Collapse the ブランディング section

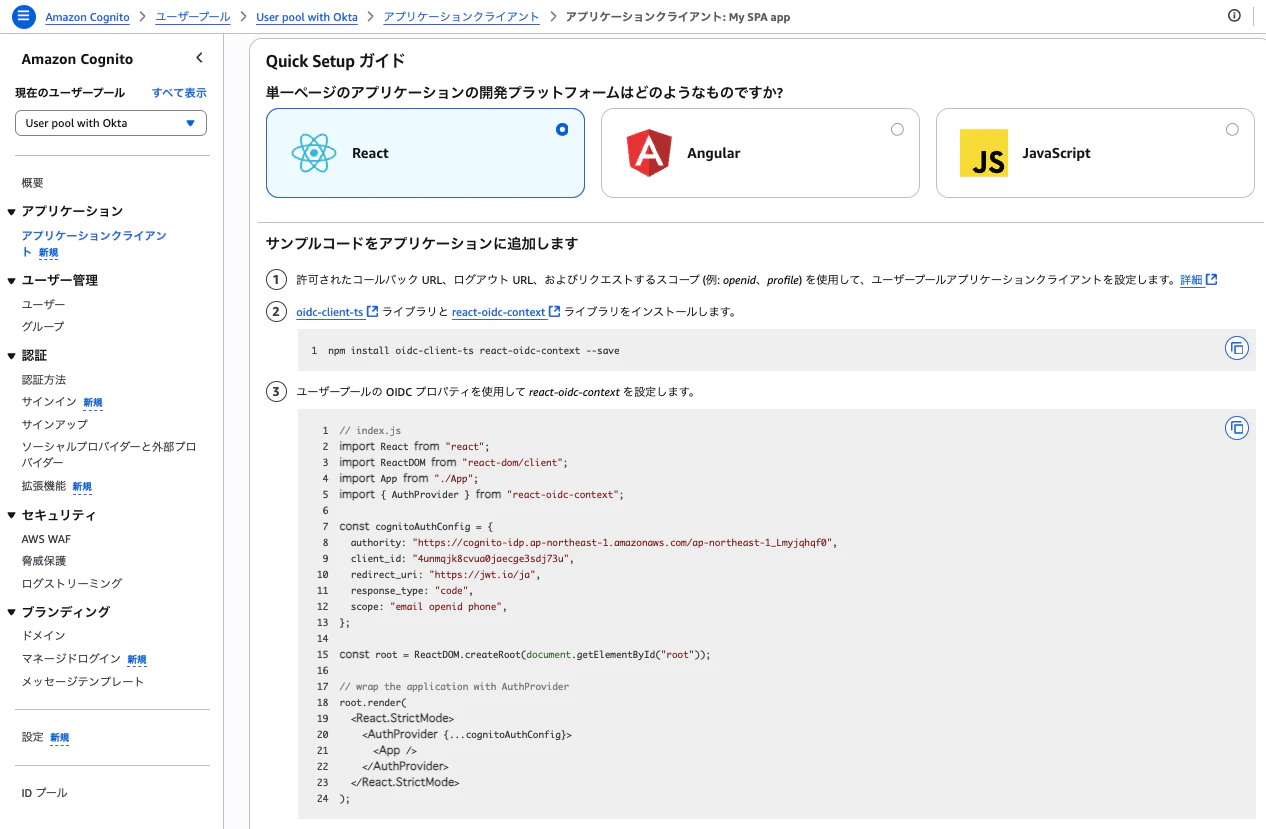coord(11,612)
